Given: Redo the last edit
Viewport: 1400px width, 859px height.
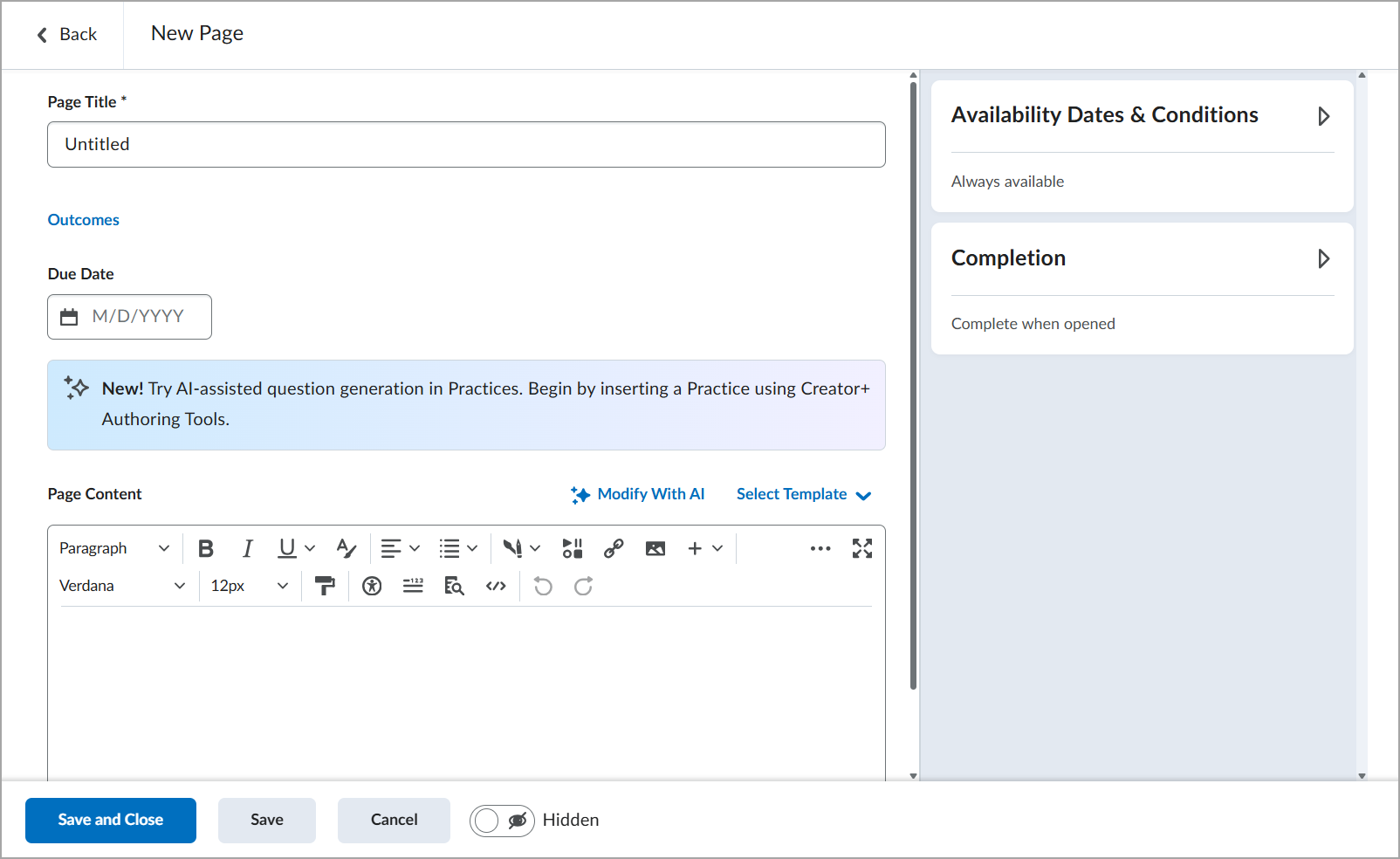Looking at the screenshot, I should pyautogui.click(x=584, y=586).
